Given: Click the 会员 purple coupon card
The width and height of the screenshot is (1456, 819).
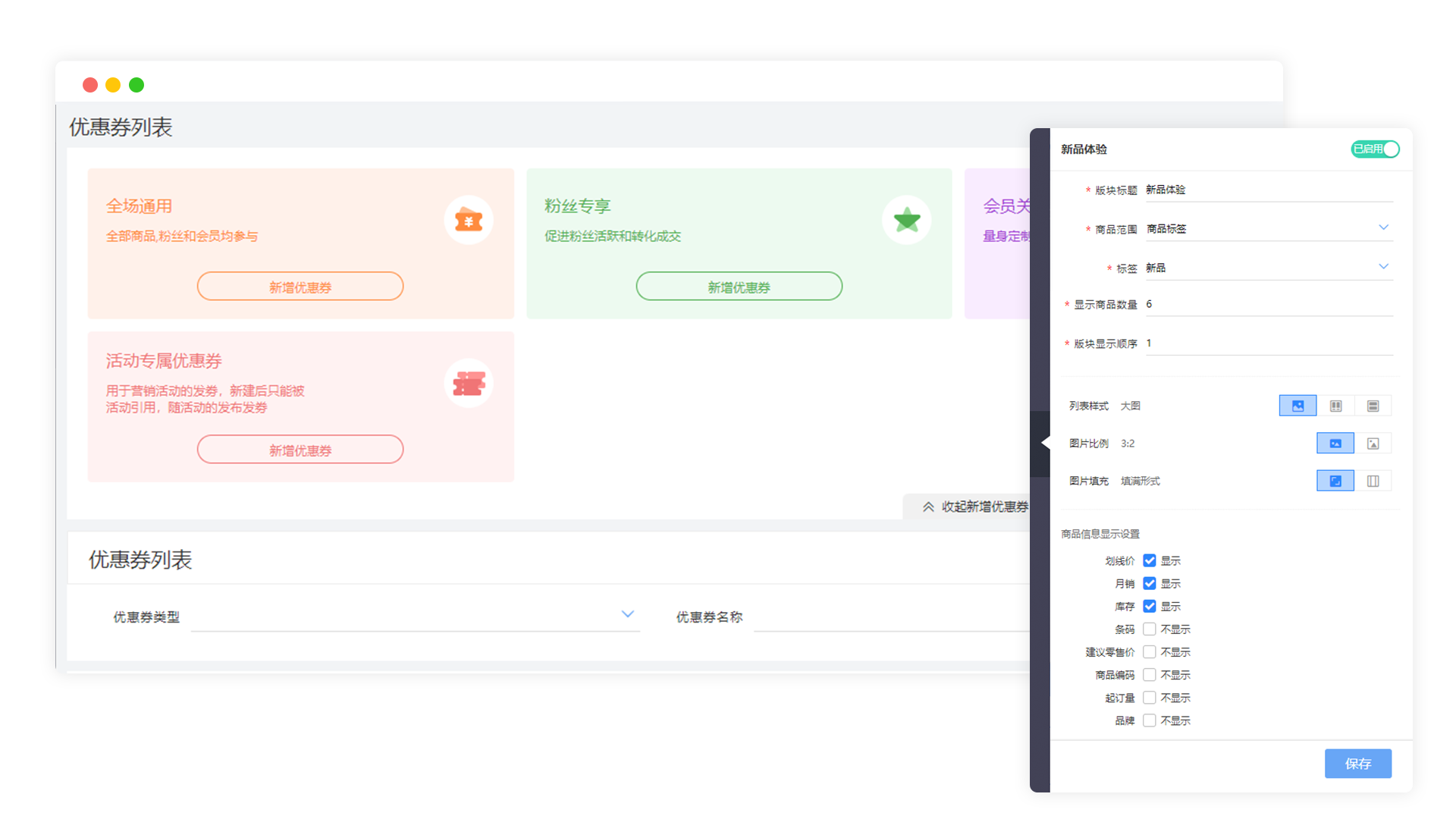Looking at the screenshot, I should (x=997, y=243).
